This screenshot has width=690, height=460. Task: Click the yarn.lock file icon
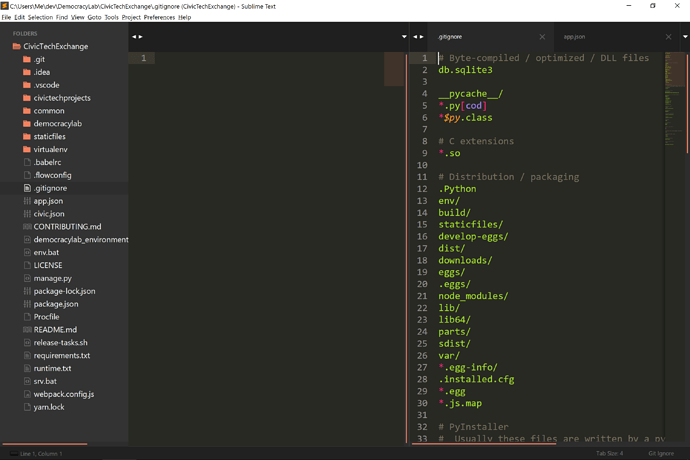point(27,407)
